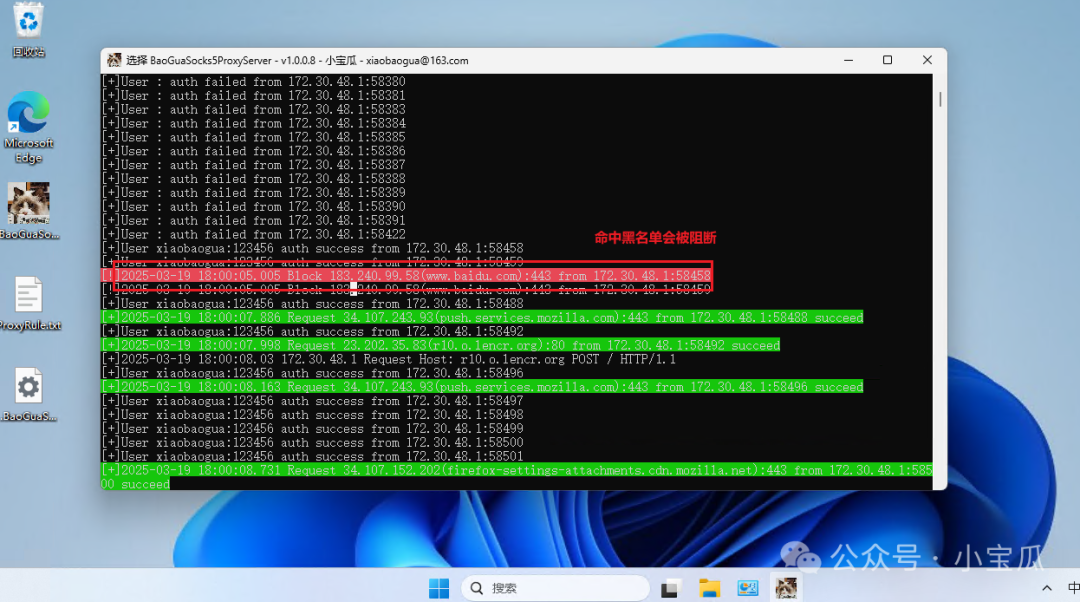Click the cat icon in console title bar

[x=114, y=60]
